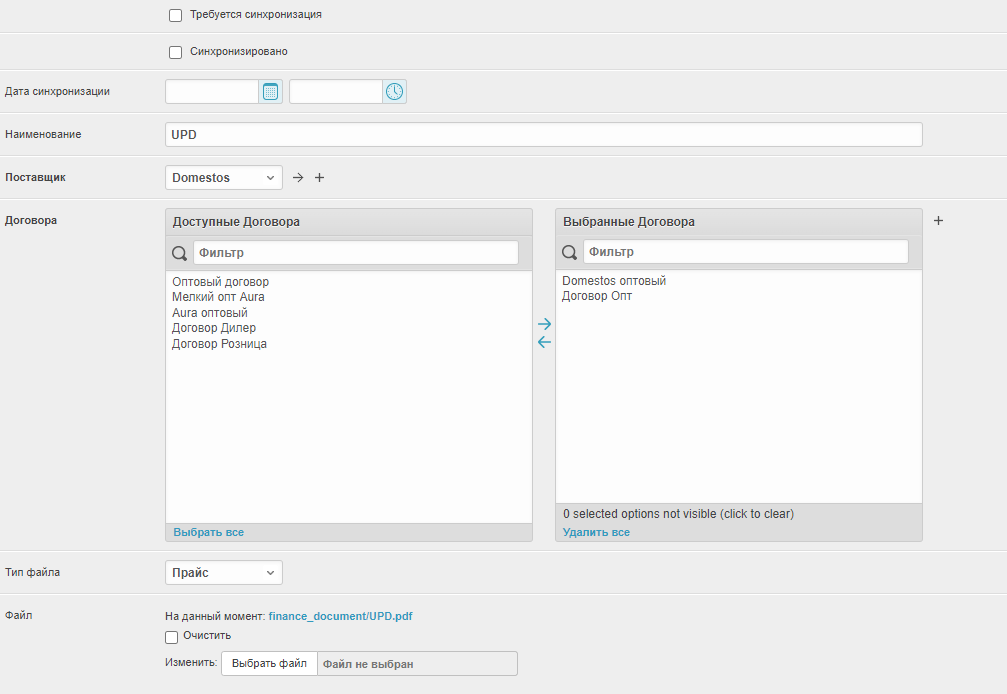This screenshot has height=694, width=1007.
Task: Select Договор Дилер in available contracts
Action: [x=214, y=328]
